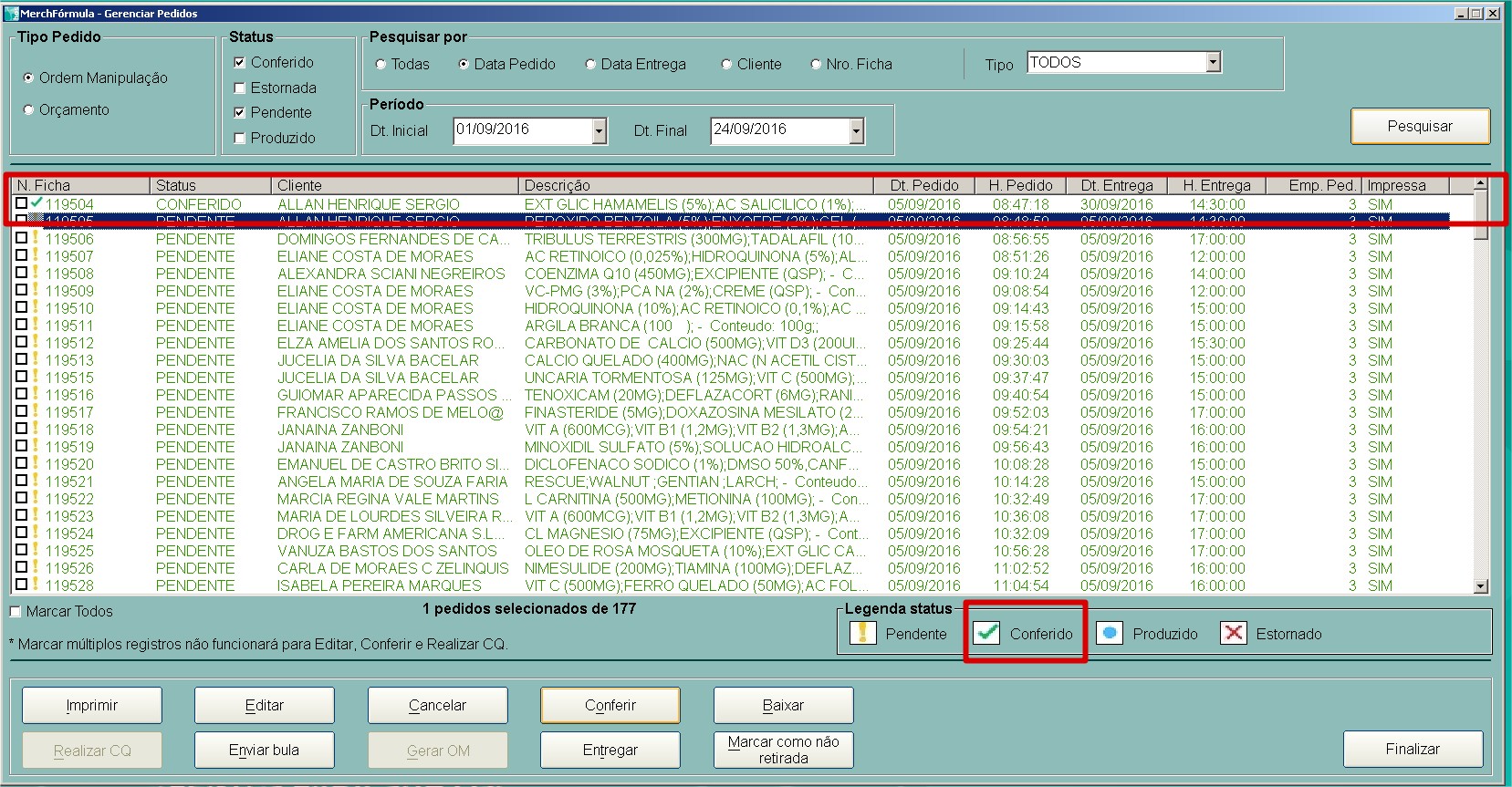Click the Produzido blue circle legend icon
This screenshot has height=787, width=1512.
(x=1110, y=633)
